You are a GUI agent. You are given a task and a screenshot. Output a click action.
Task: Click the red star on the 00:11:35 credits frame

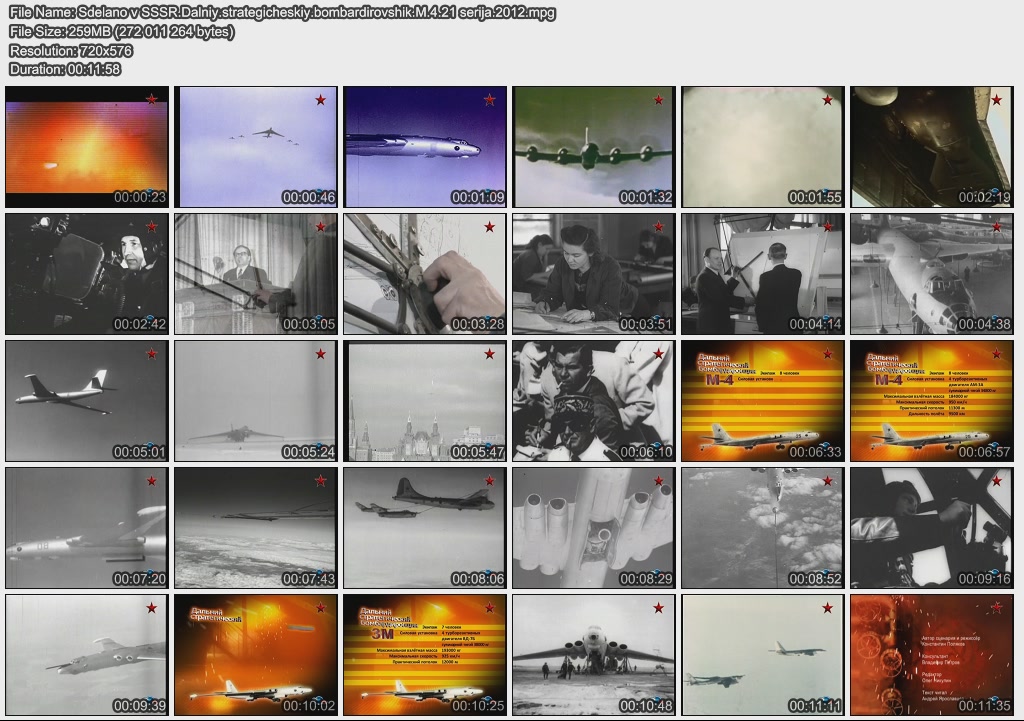(x=996, y=608)
